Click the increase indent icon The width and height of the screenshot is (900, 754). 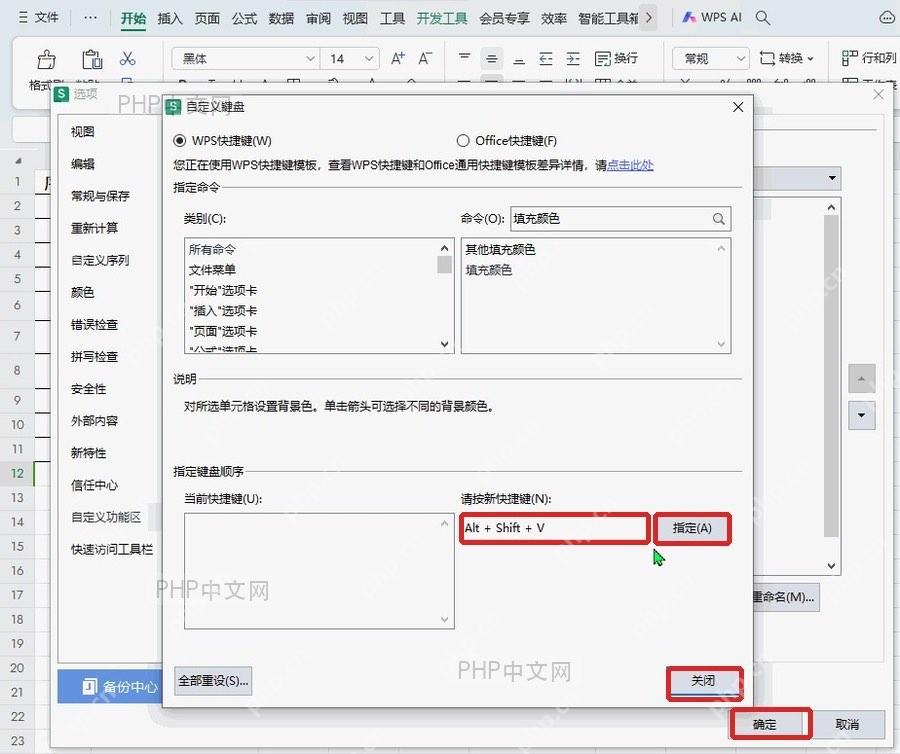(573, 58)
